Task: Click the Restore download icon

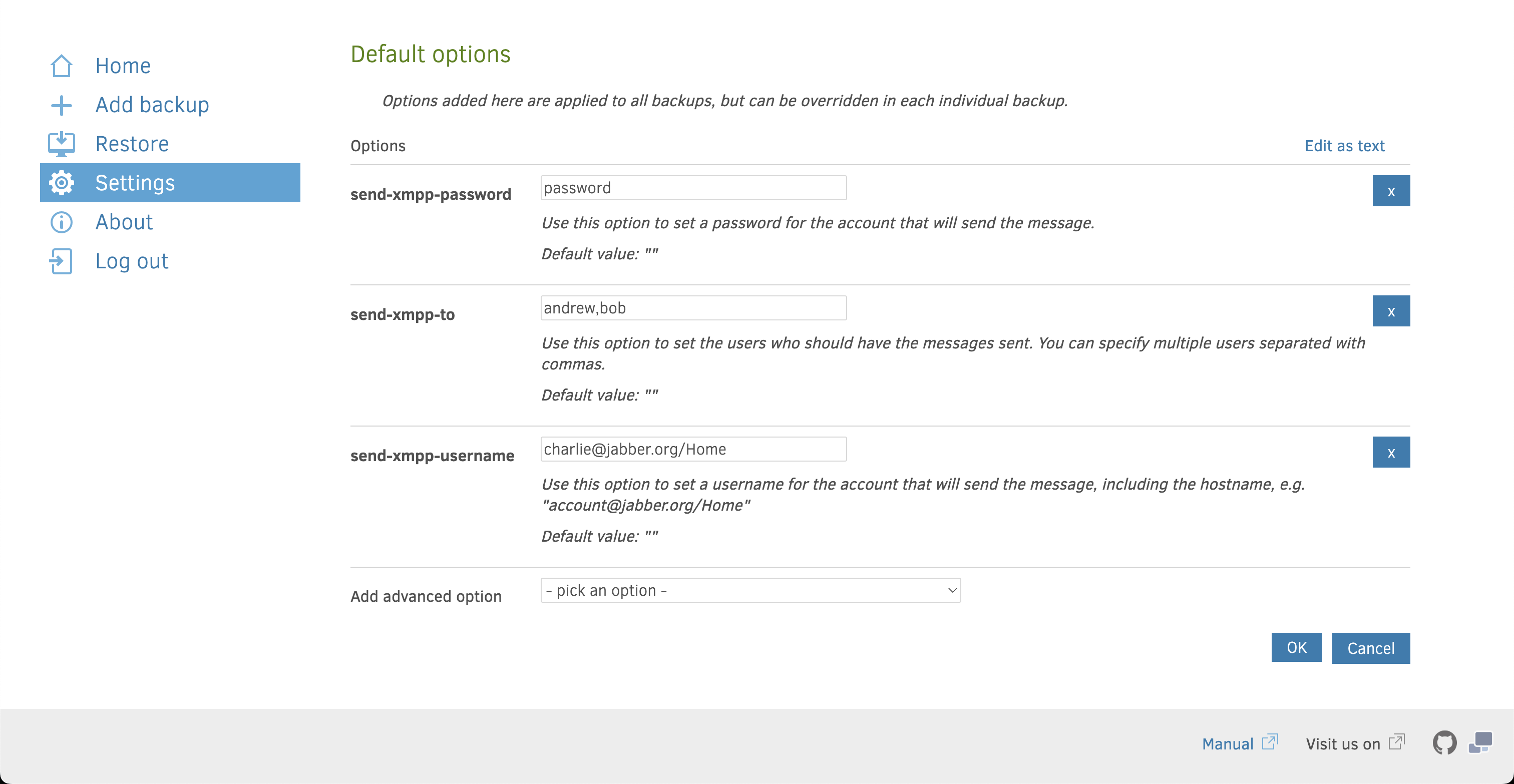Action: pyautogui.click(x=61, y=144)
